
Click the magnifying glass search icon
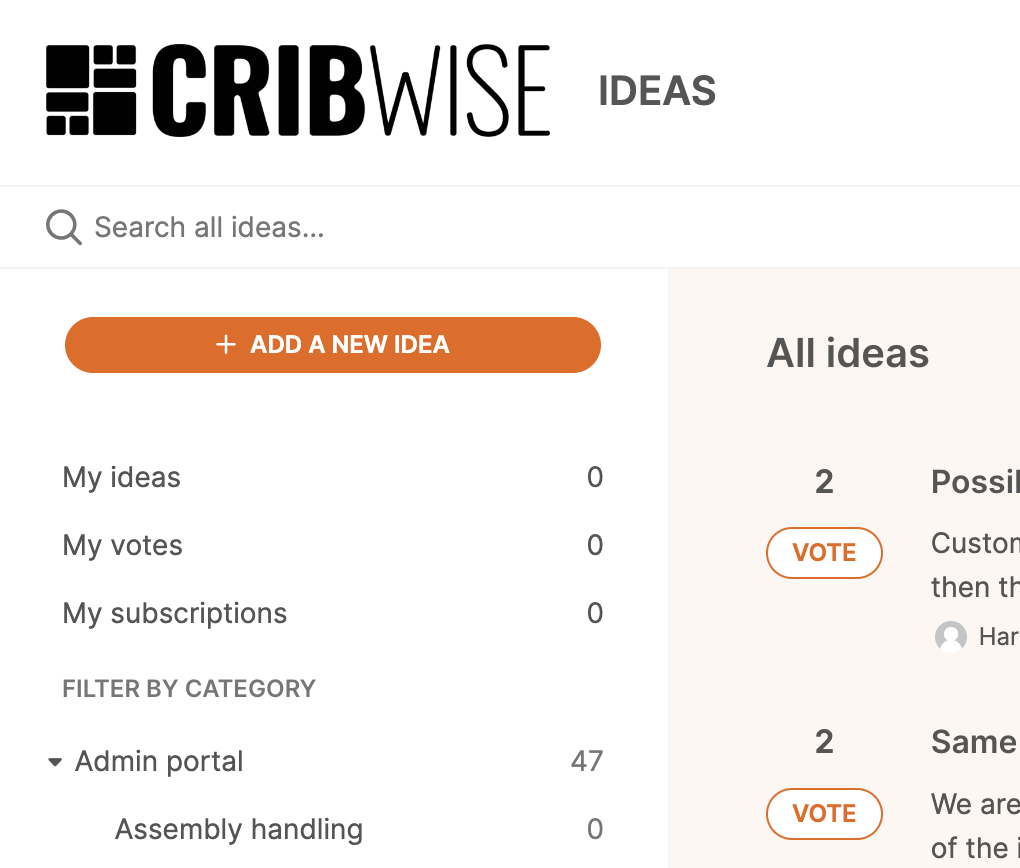click(63, 227)
